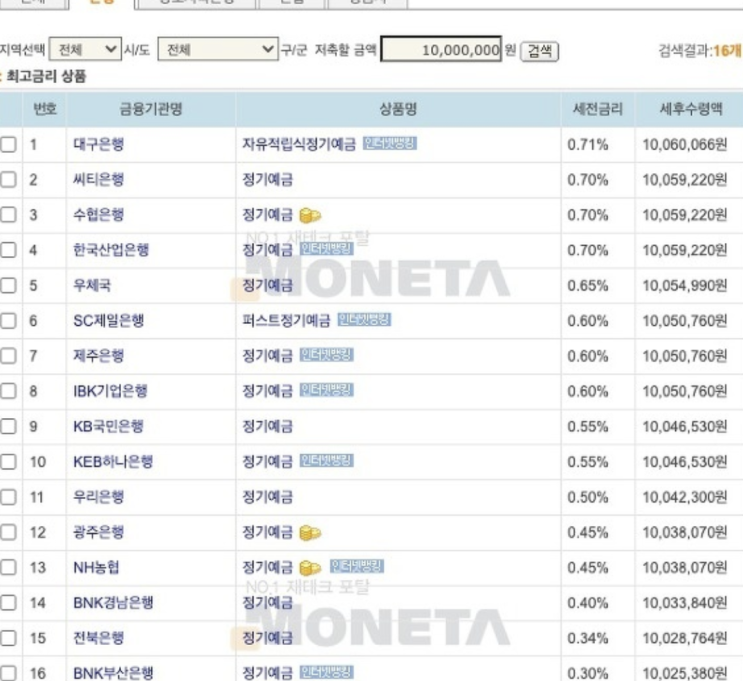Open BNK경남은행 institution link

click(113, 602)
